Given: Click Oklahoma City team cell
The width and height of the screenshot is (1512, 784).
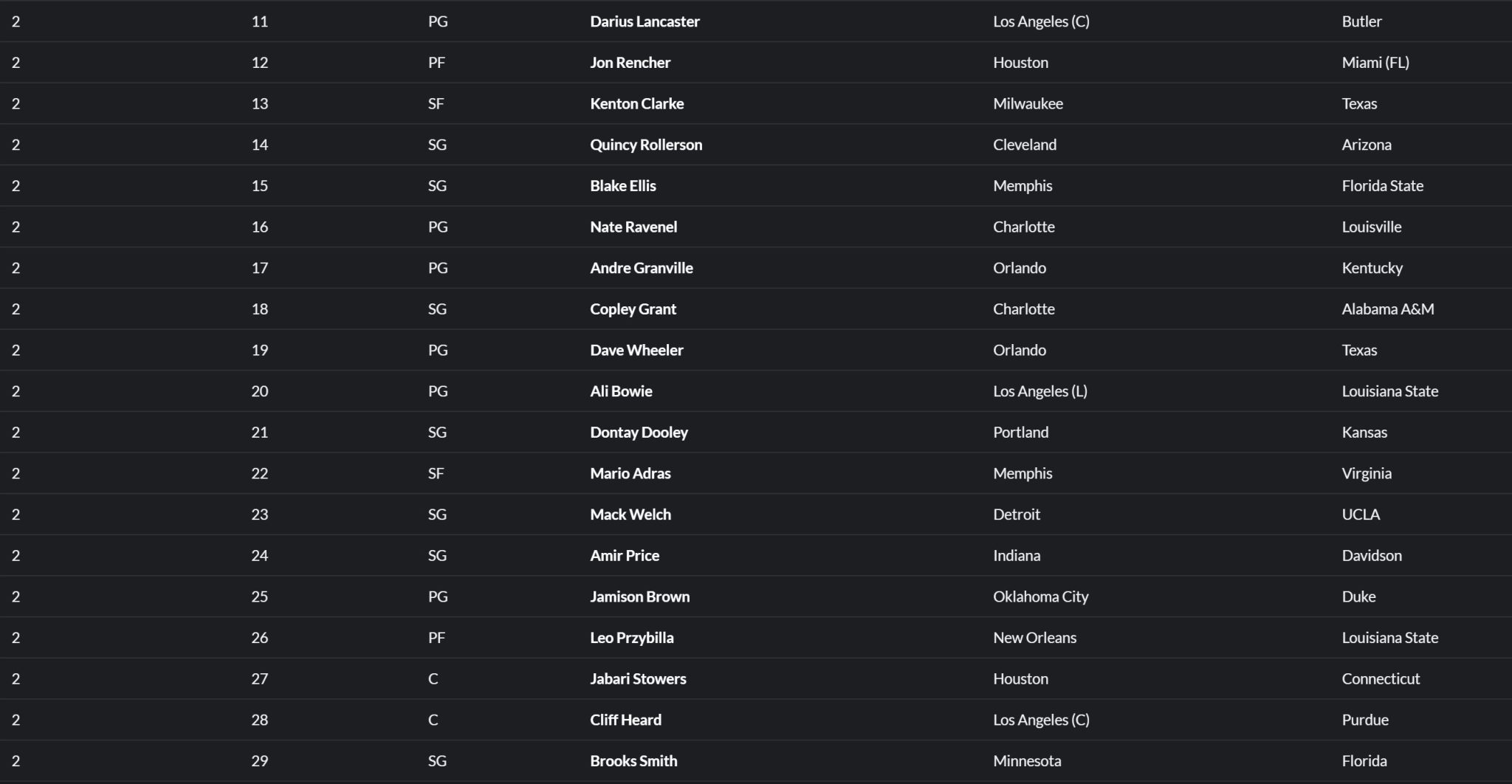Looking at the screenshot, I should point(1040,597).
